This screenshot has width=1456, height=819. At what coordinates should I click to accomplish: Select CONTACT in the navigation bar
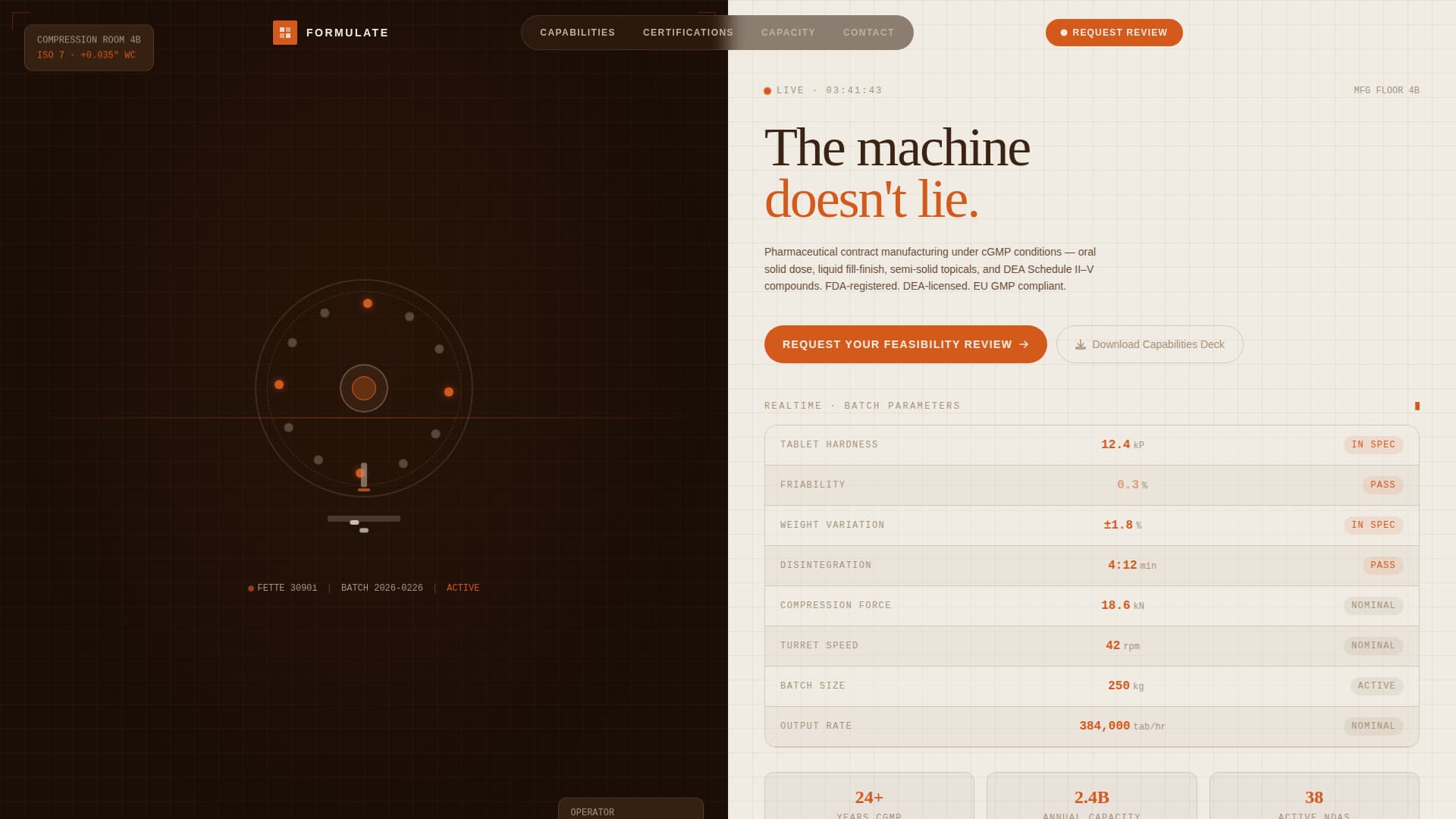(869, 33)
